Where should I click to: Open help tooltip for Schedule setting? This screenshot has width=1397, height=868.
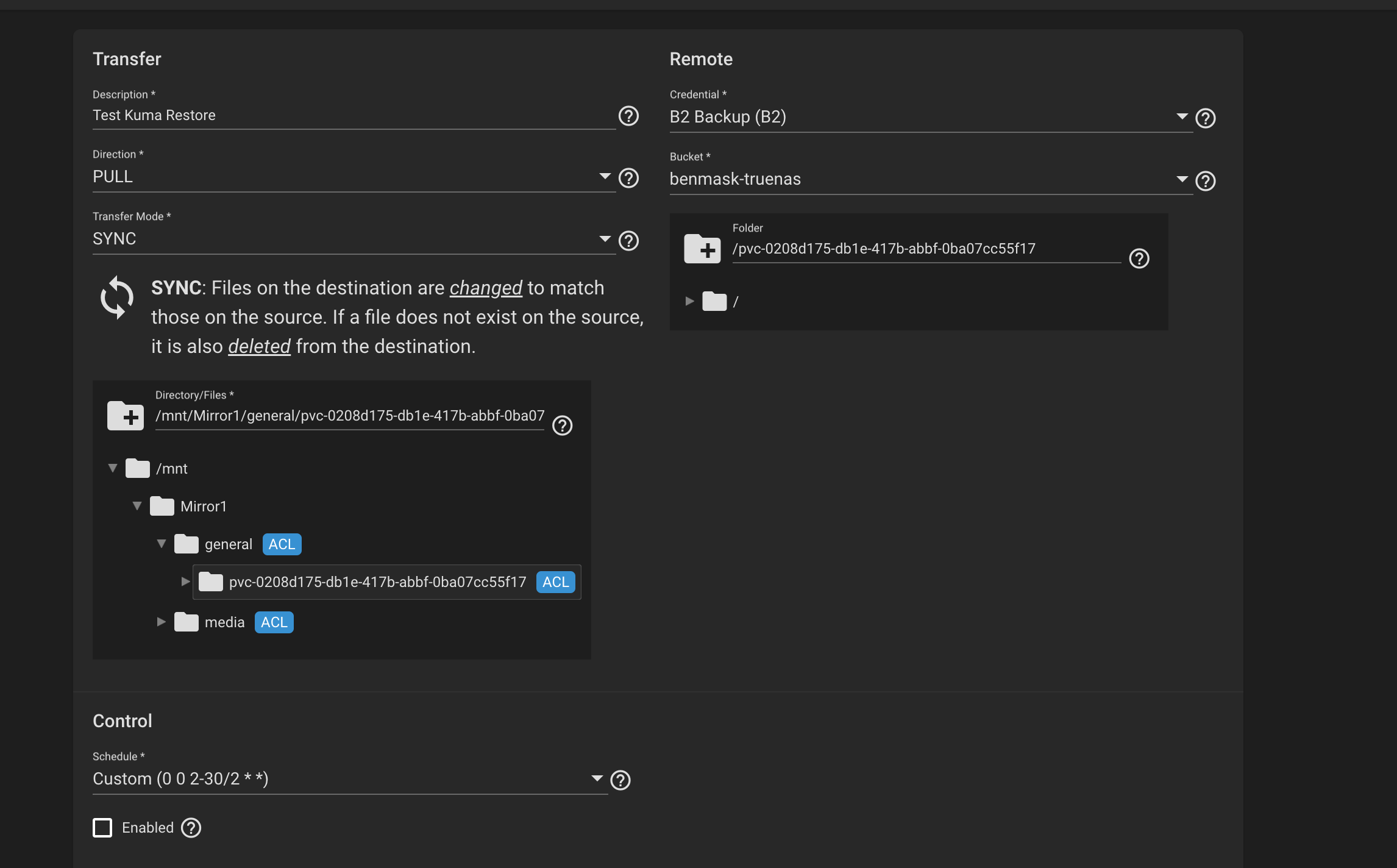click(x=621, y=780)
